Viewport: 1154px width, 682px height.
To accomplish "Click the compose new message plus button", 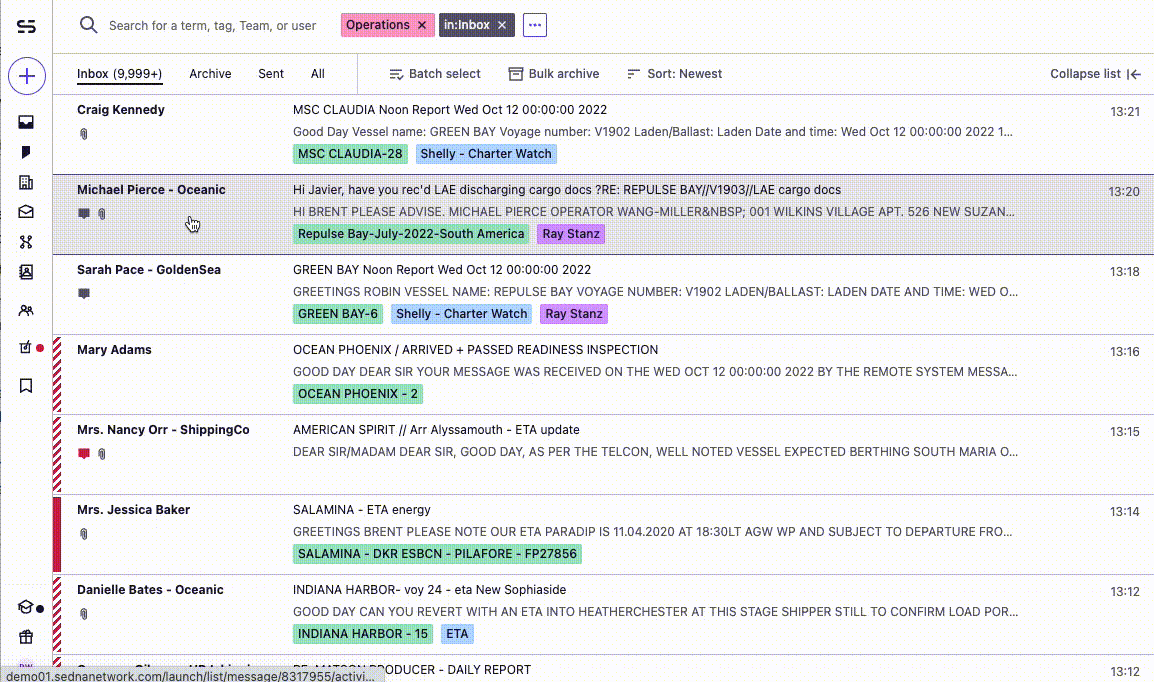I will click(x=26, y=76).
